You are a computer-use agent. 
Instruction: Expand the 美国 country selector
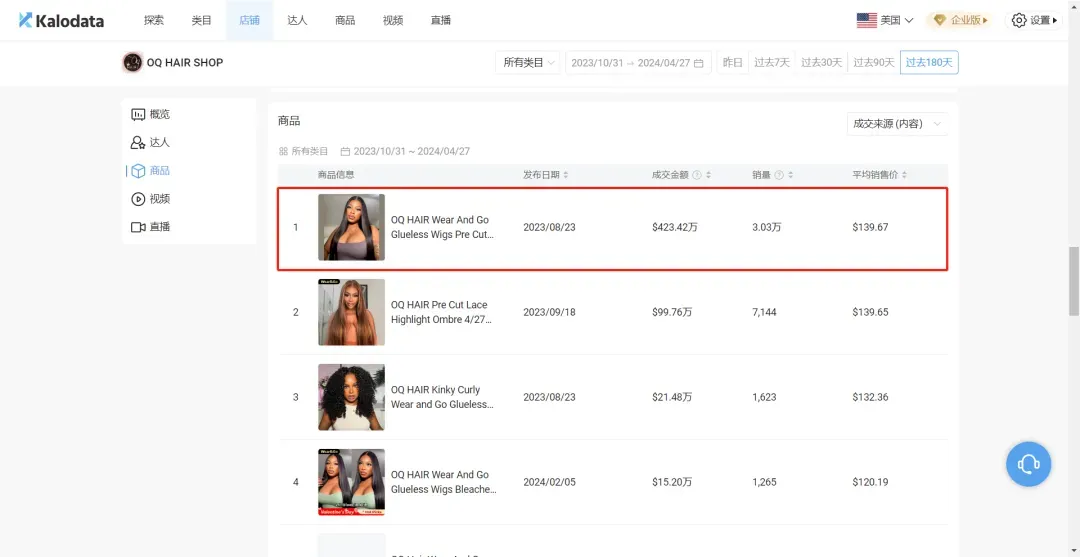coord(885,20)
